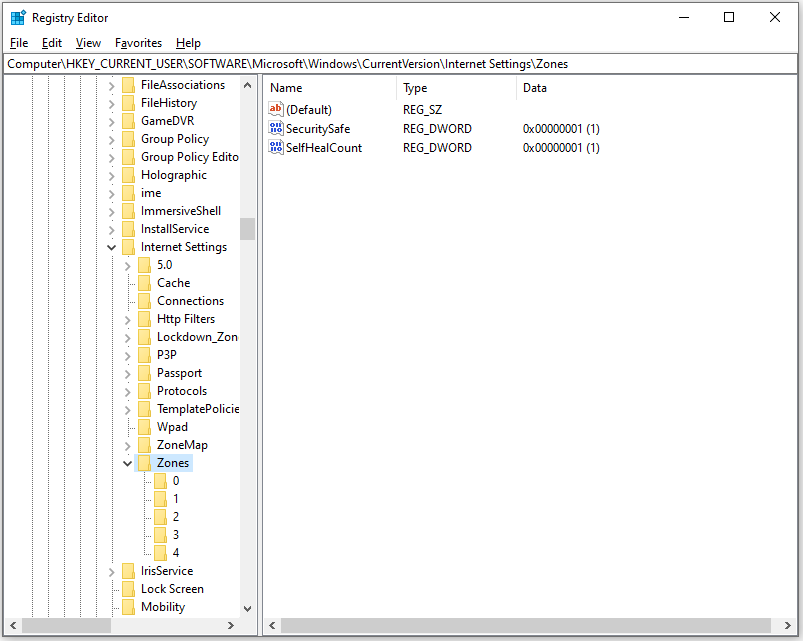Click the Registry Editor icon in title bar
The image size is (803, 641).
[x=16, y=16]
